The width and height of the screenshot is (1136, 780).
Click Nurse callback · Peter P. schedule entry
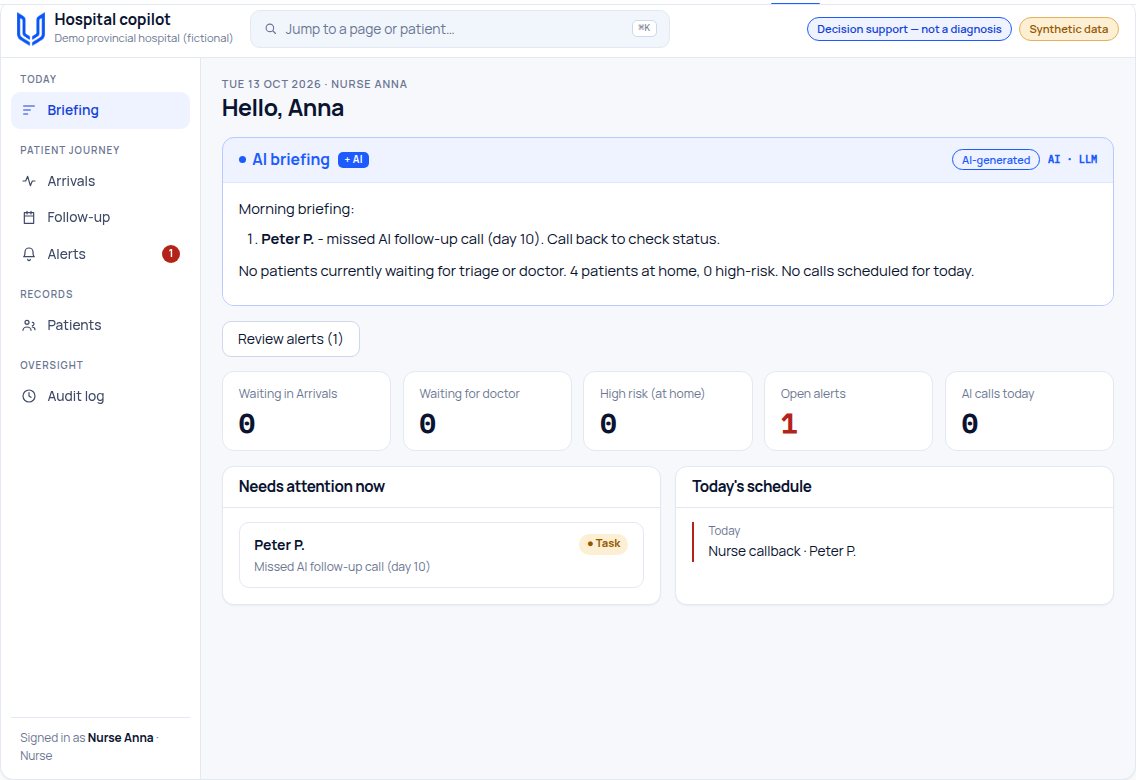click(782, 551)
